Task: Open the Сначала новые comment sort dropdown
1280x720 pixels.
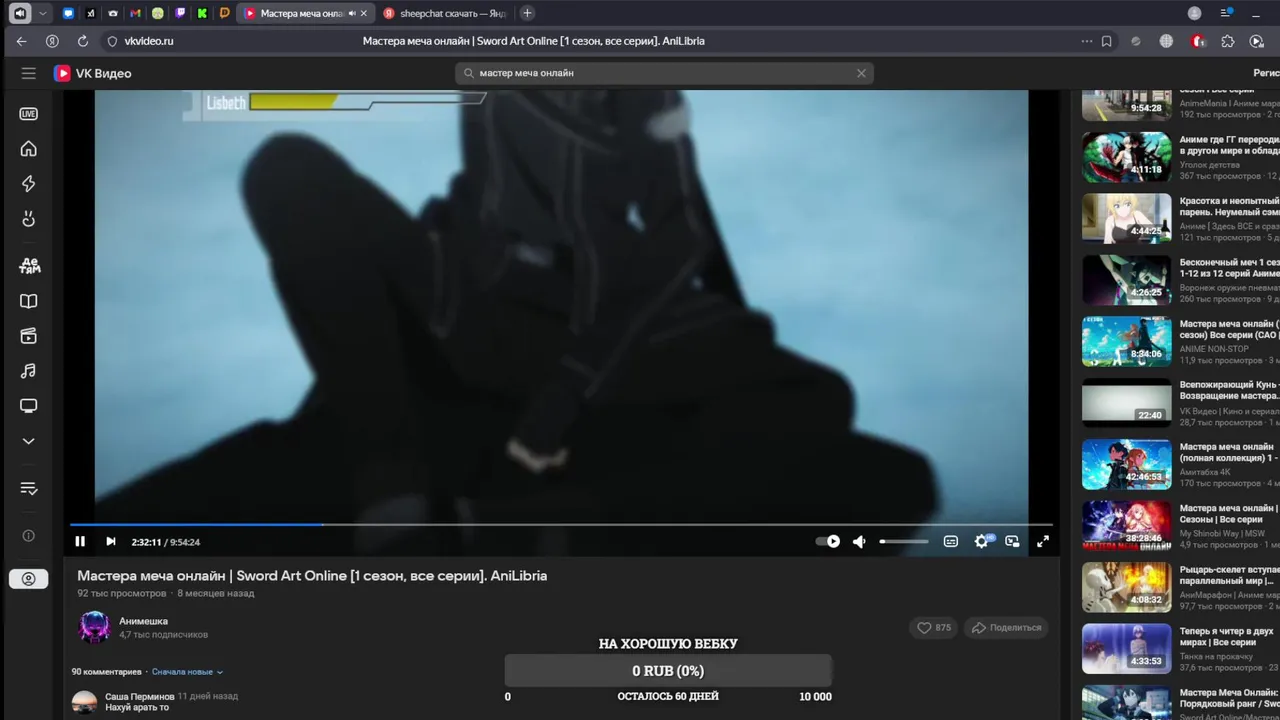Action: 188,672
